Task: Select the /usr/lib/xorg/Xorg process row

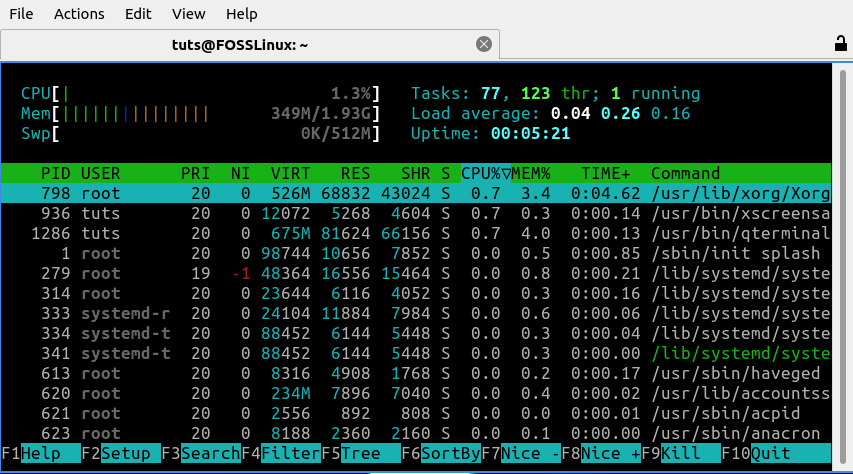Action: [416, 193]
